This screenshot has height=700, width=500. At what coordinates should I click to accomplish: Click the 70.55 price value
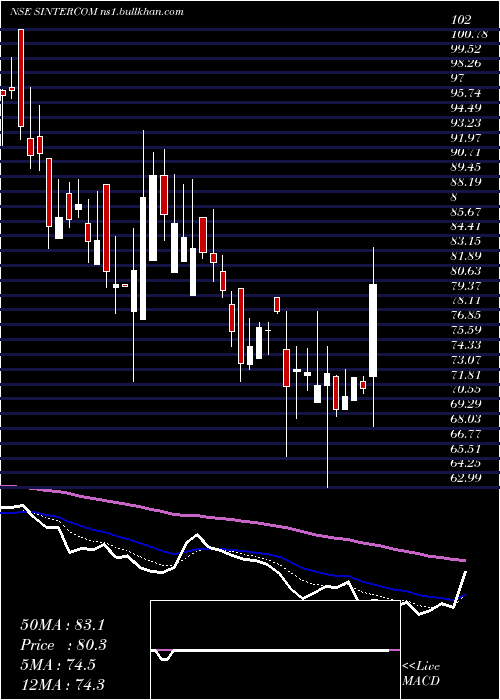[466, 389]
